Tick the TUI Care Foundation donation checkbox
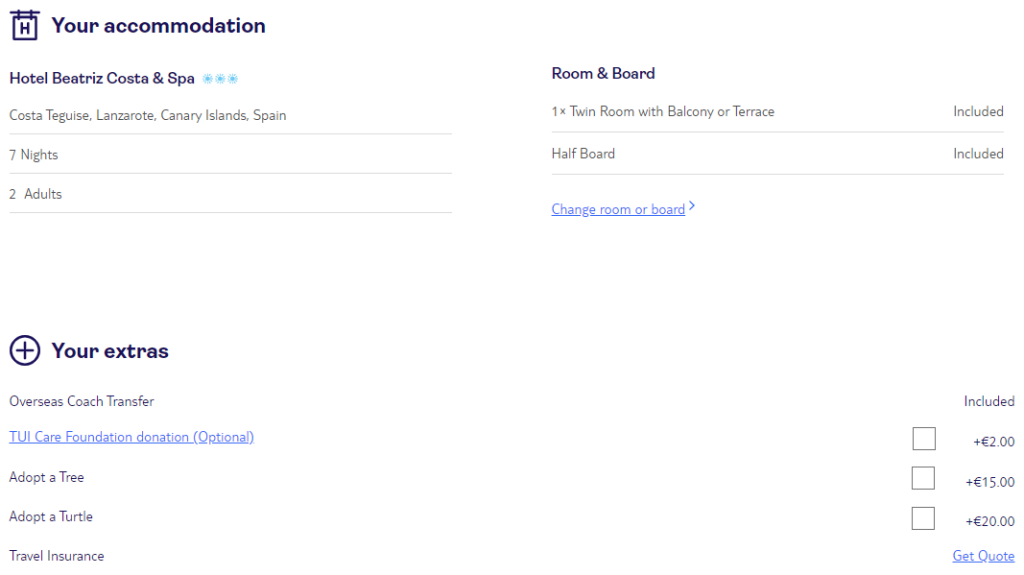This screenshot has width=1024, height=575. 923,438
